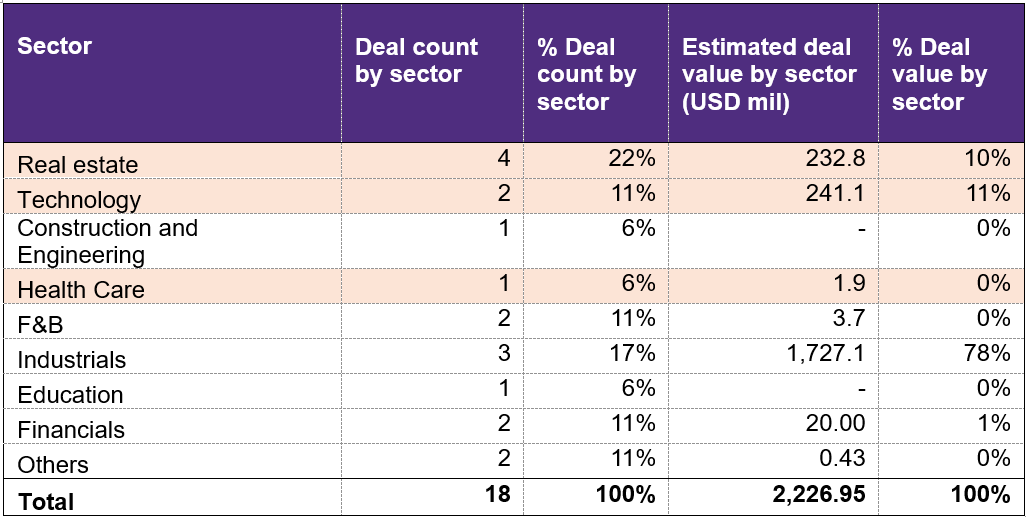Select the Others sector cell
This screenshot has width=1026, height=517.
click(53, 465)
